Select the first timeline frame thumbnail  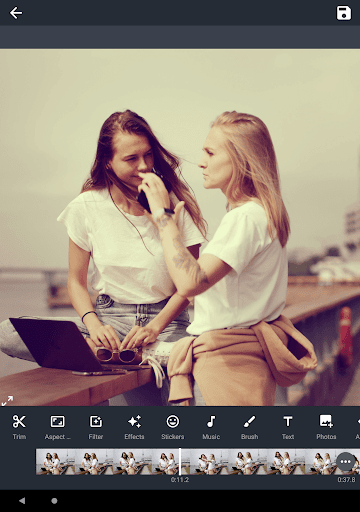(x=55, y=462)
